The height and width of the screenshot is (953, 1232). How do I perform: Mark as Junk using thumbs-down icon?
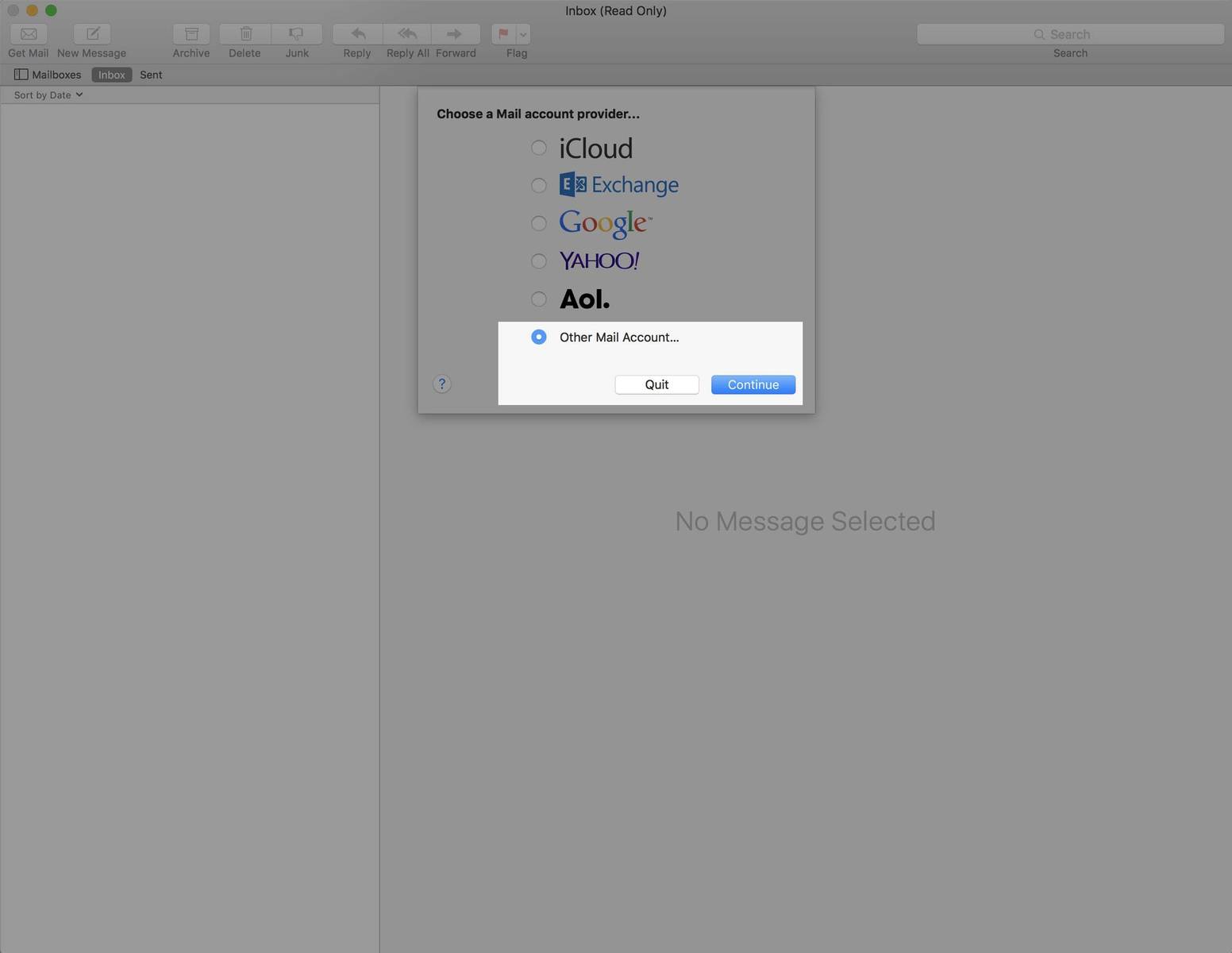coord(297,33)
